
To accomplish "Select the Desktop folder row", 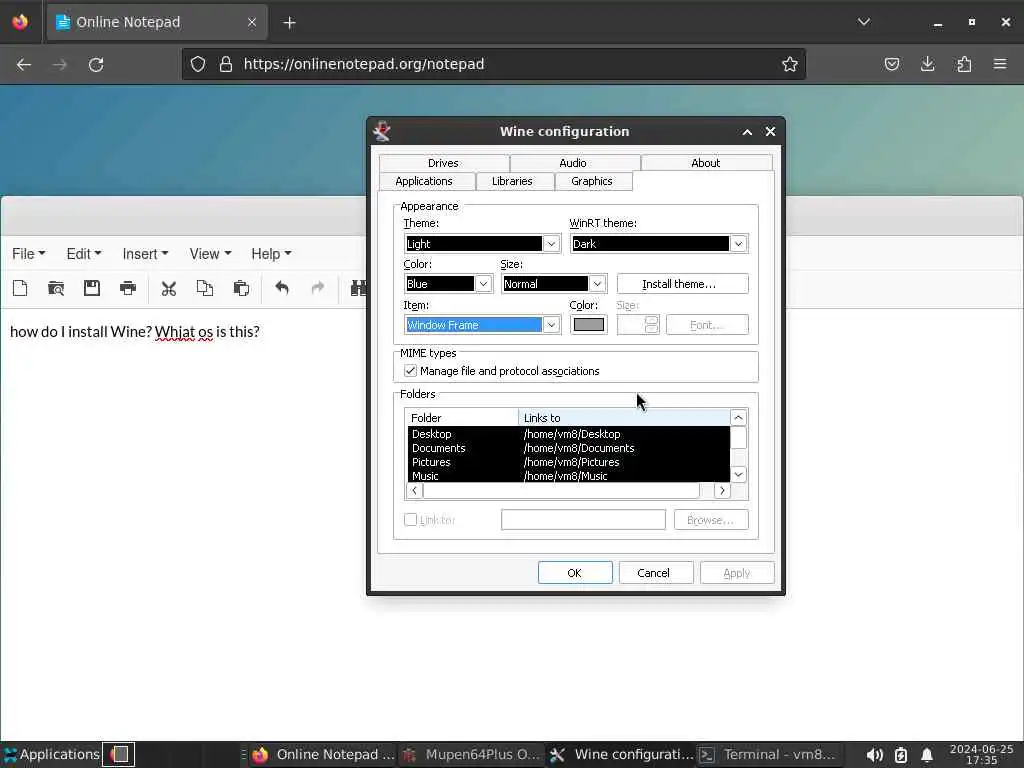I will (x=568, y=434).
